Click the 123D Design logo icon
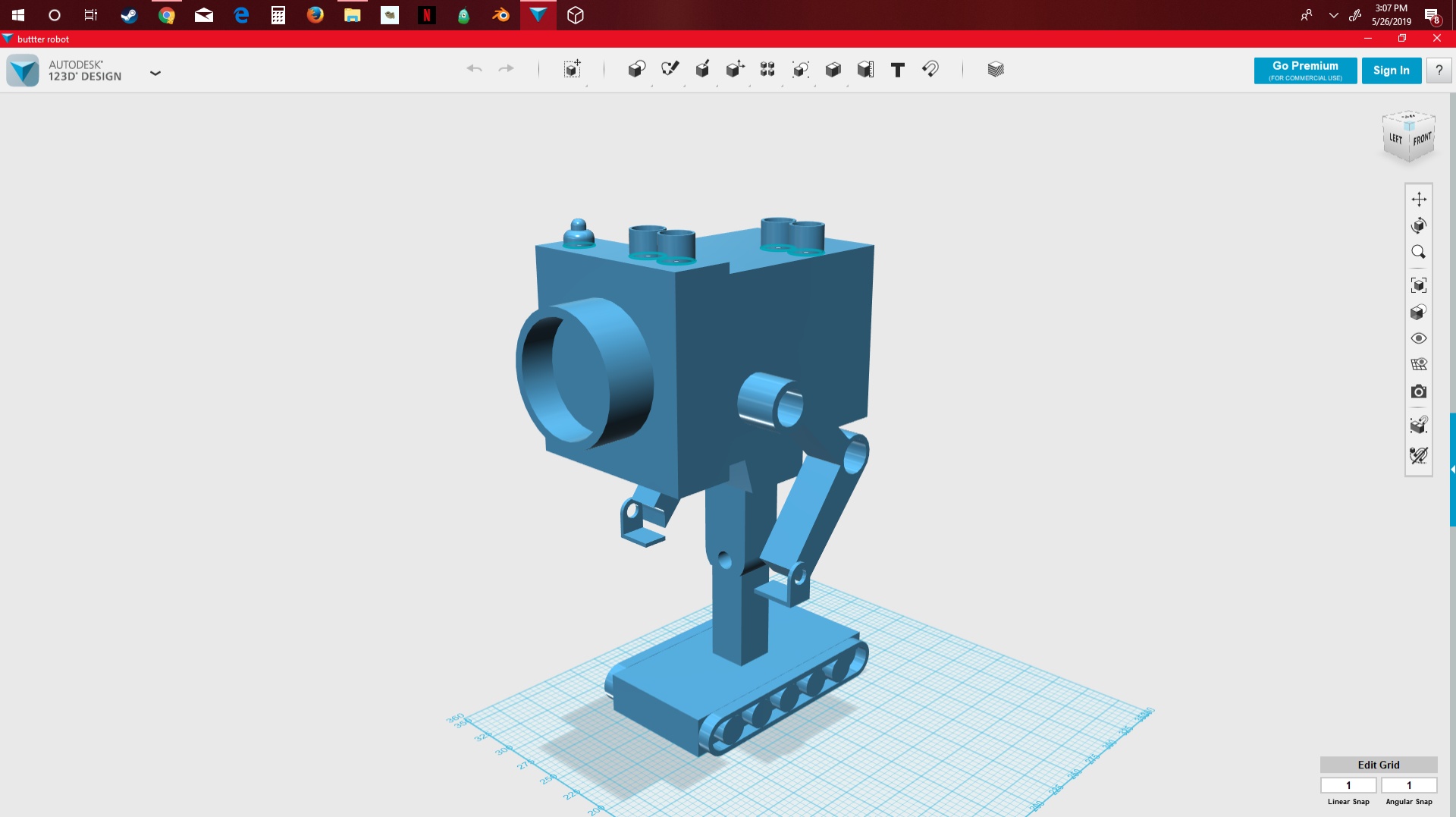The image size is (1456, 817). (23, 71)
